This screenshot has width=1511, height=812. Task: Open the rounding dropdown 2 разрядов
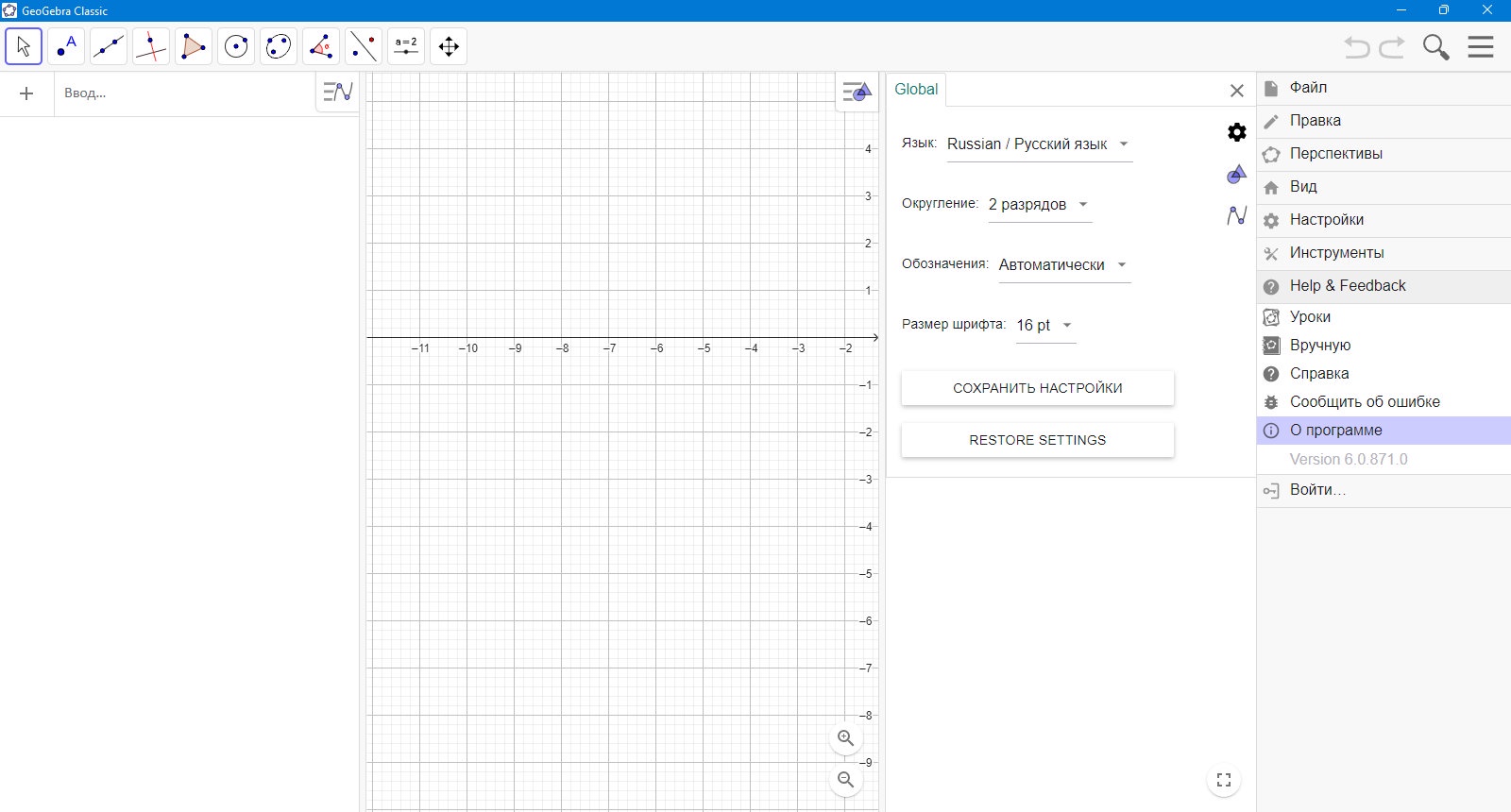(1040, 205)
